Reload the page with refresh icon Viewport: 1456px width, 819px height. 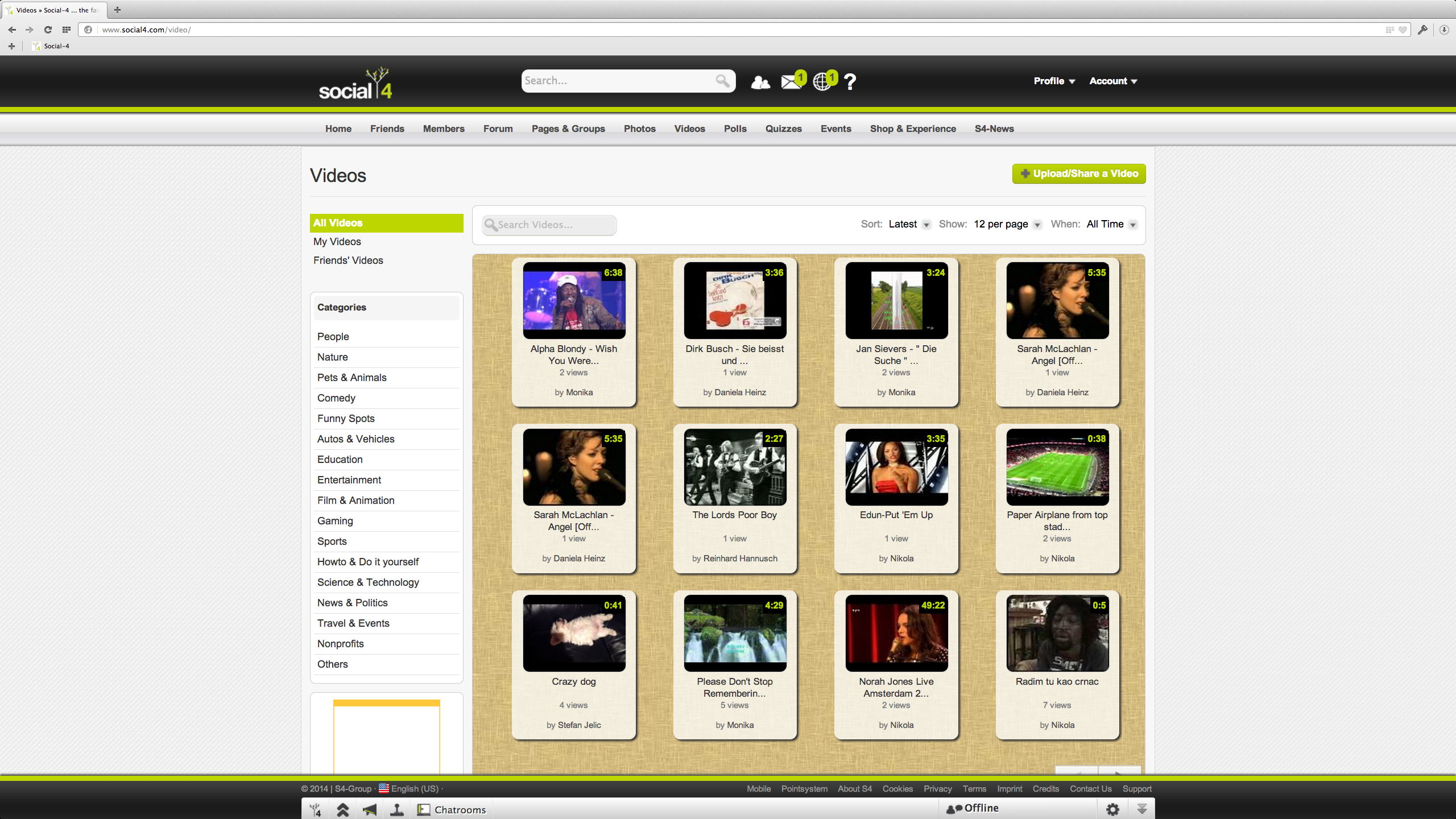coord(48,30)
